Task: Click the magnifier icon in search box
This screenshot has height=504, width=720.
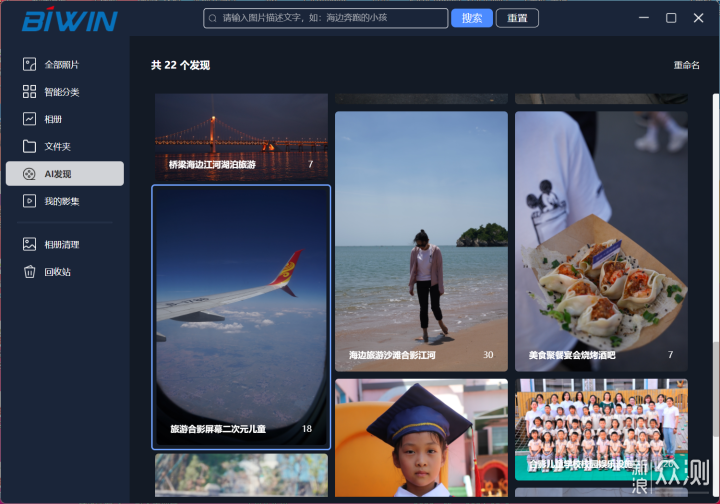Action: tap(213, 18)
